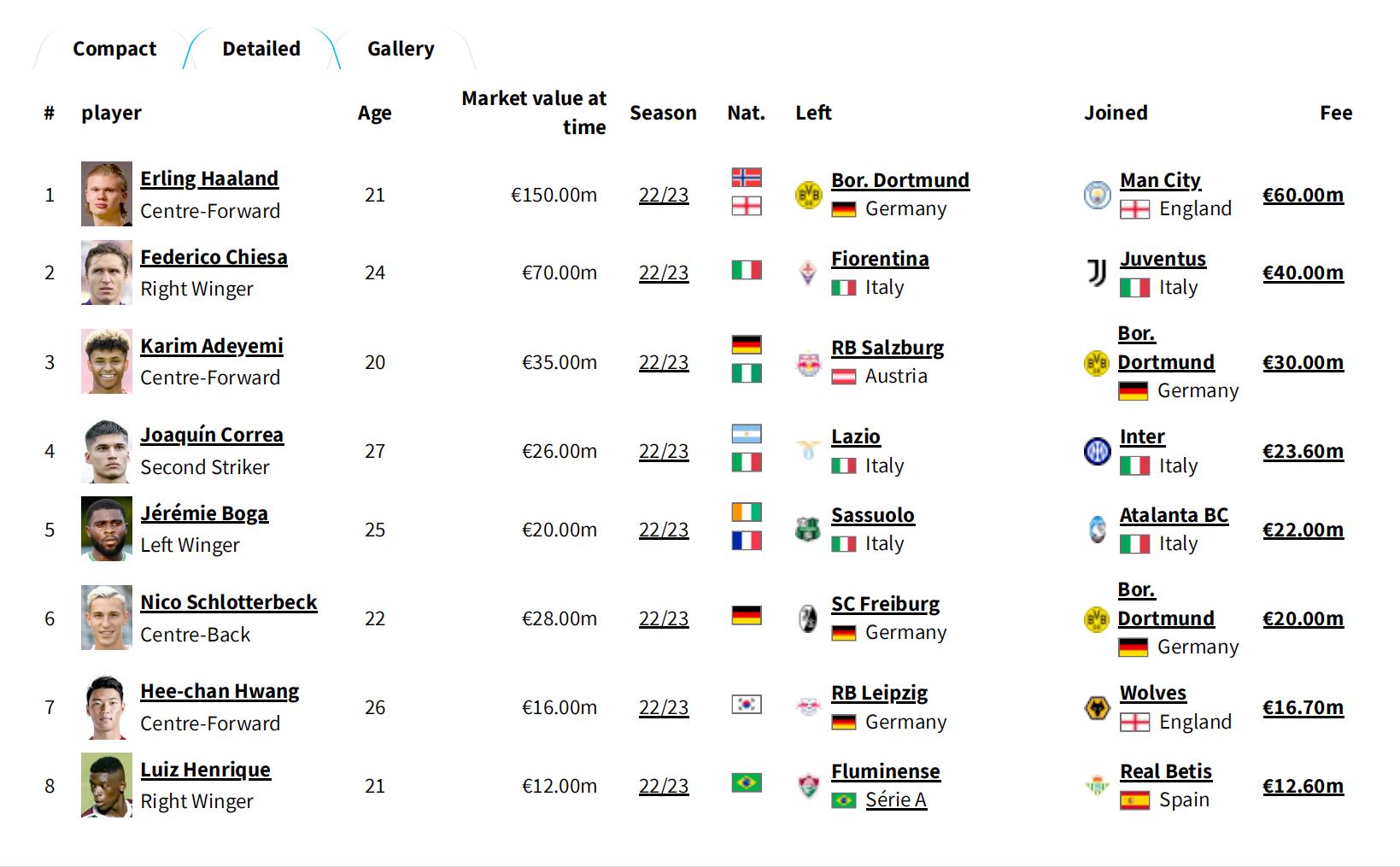Click the Real Betis club crest
Screen dimensions: 1400x867
(1097, 786)
